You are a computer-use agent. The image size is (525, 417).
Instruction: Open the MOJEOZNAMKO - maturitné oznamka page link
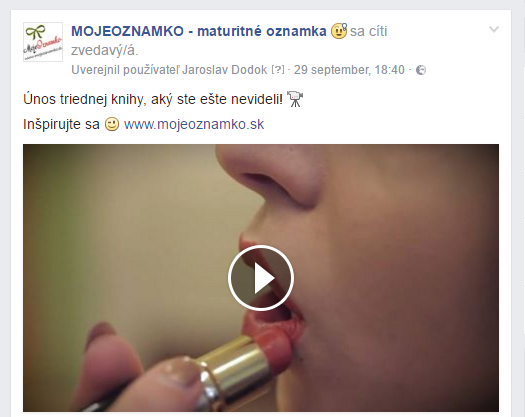coord(199,31)
